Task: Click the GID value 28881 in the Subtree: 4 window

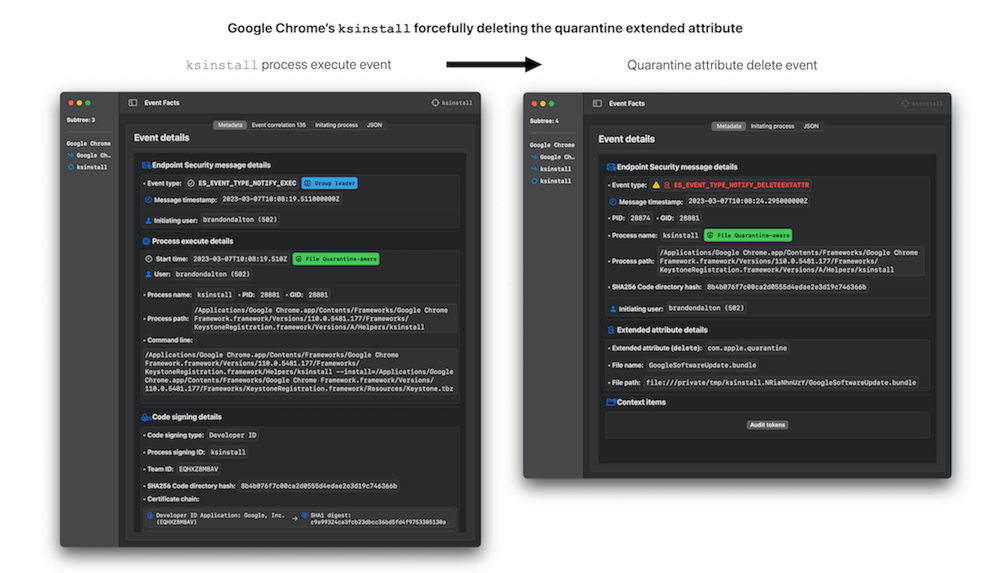Action: (689, 218)
